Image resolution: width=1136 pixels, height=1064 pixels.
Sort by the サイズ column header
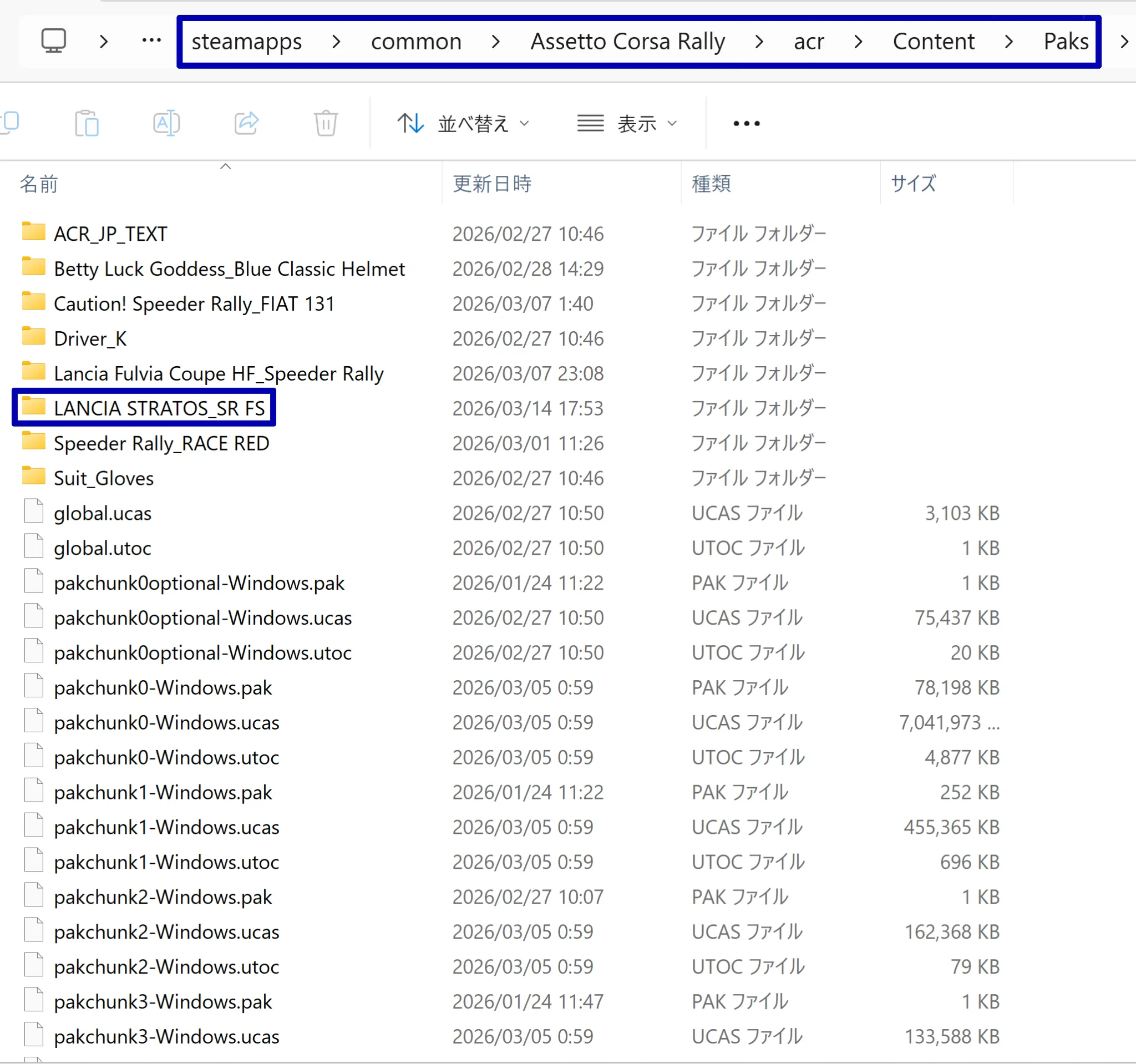point(913,184)
